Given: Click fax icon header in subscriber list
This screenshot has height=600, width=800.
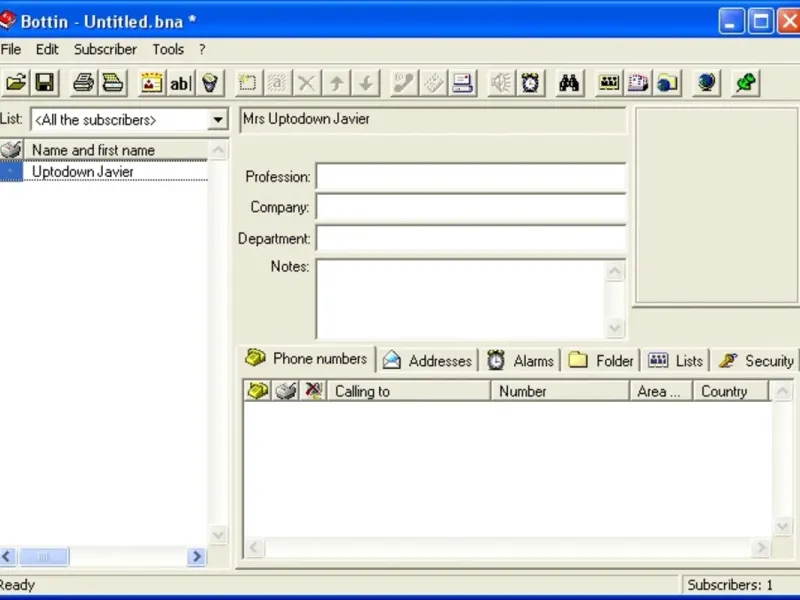Looking at the screenshot, I should [x=11, y=150].
